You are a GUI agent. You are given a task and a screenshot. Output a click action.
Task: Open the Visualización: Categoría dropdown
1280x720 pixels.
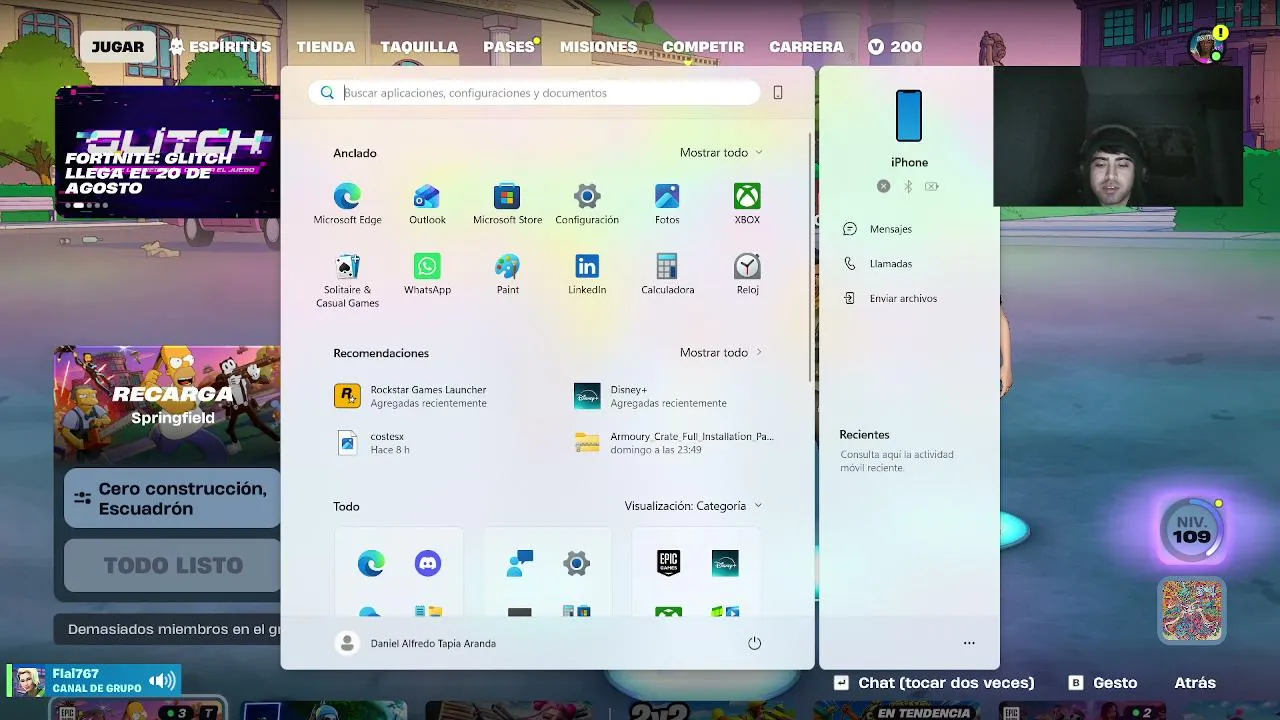pyautogui.click(x=693, y=506)
